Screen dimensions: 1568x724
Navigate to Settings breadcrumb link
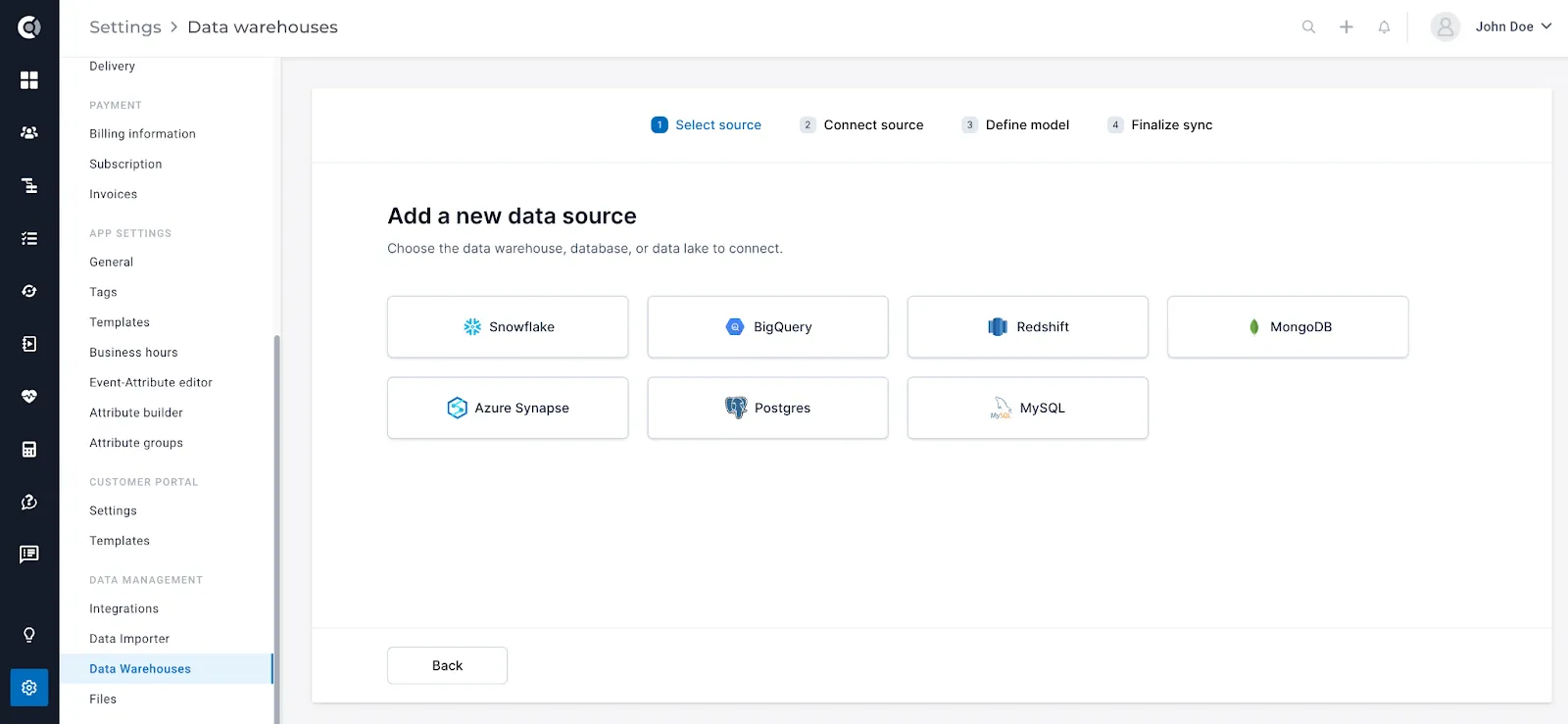coord(124,27)
